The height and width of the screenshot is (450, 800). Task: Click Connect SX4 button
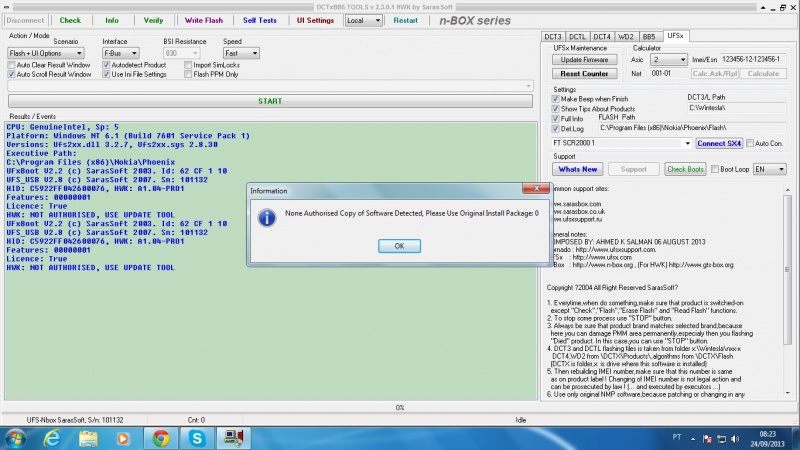coord(719,143)
